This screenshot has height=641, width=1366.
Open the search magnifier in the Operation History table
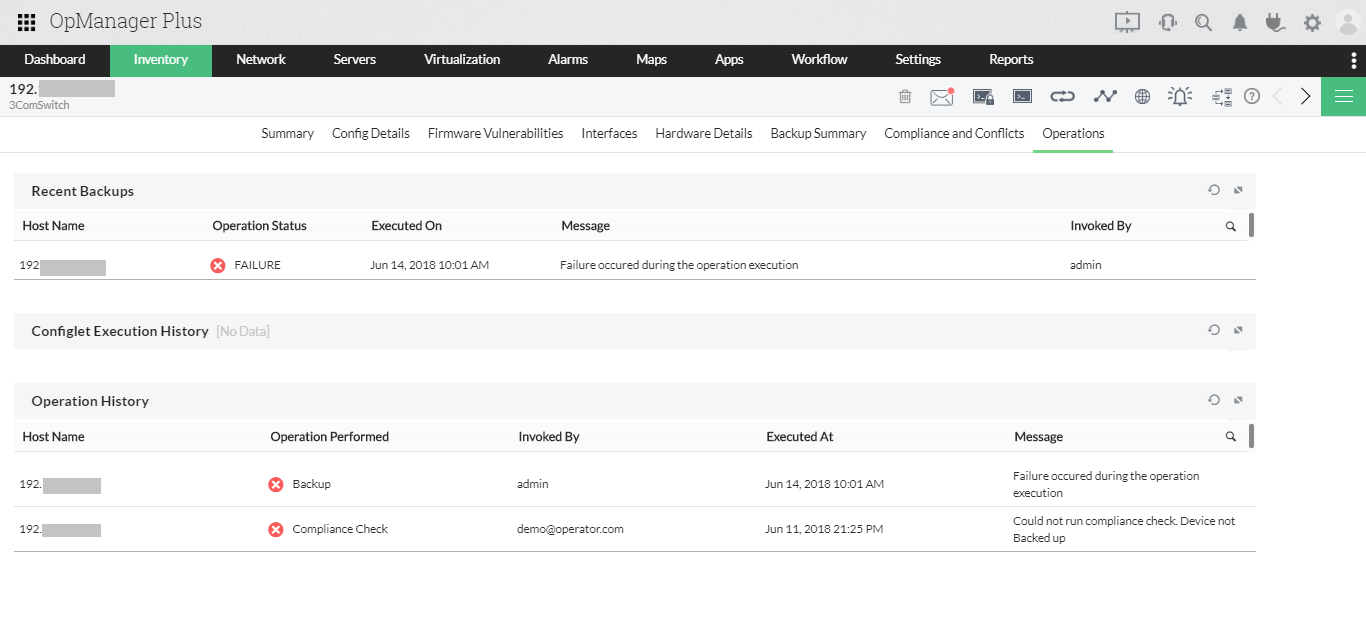click(1230, 436)
